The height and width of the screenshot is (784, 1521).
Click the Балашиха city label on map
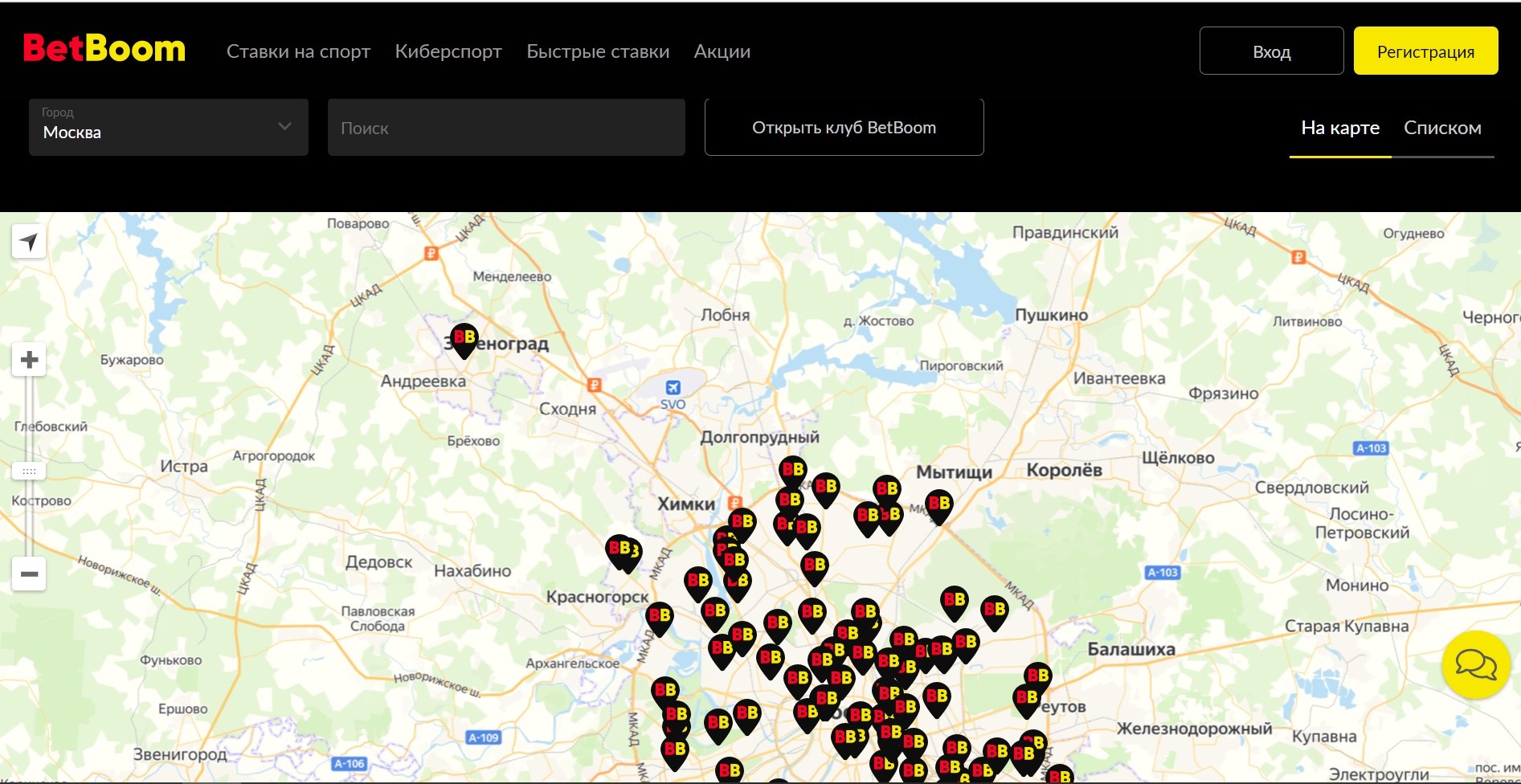[1131, 649]
